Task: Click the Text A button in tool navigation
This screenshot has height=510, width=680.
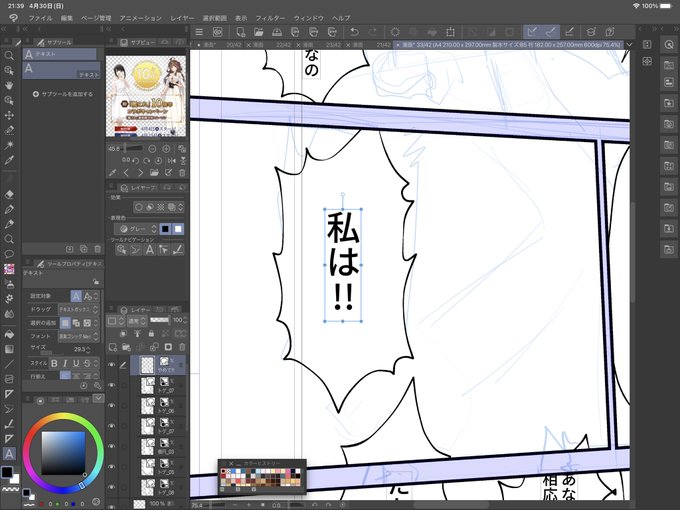Action: (x=150, y=250)
